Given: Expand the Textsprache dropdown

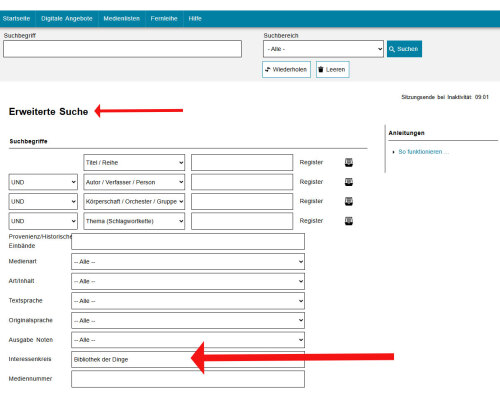Looking at the screenshot, I should (188, 301).
